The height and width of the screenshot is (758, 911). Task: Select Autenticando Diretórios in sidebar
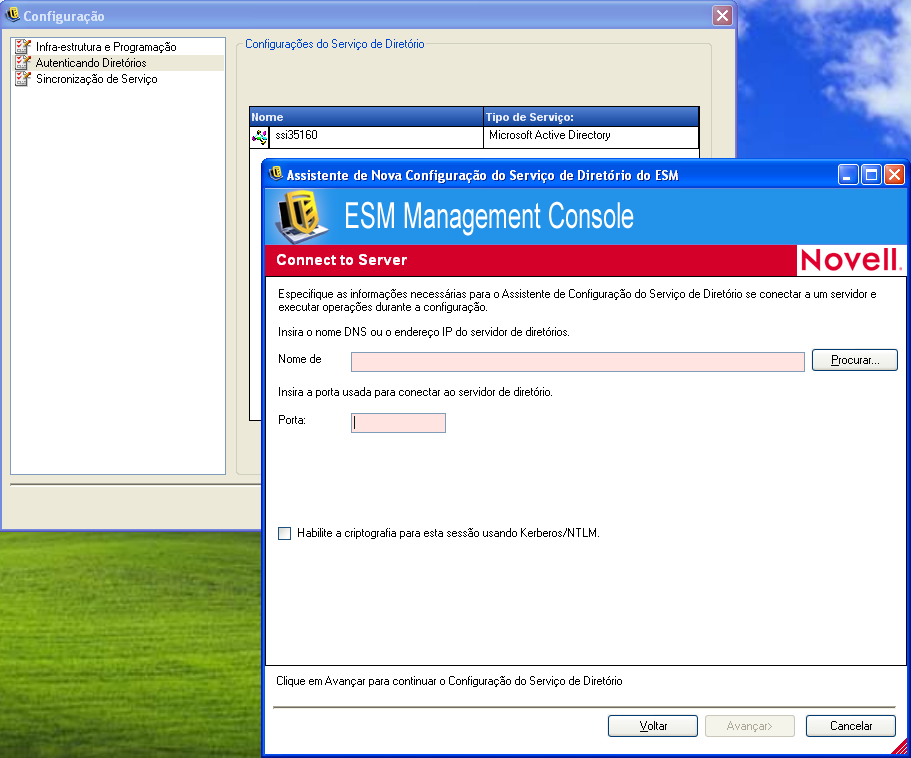(91, 63)
